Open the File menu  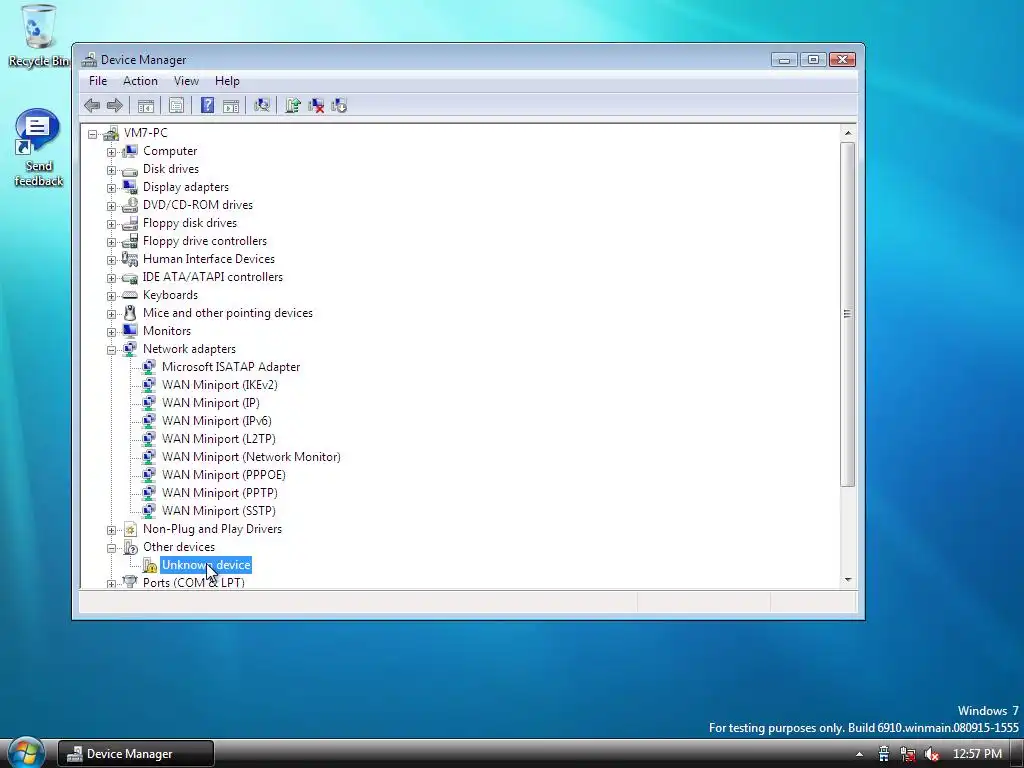(98, 81)
